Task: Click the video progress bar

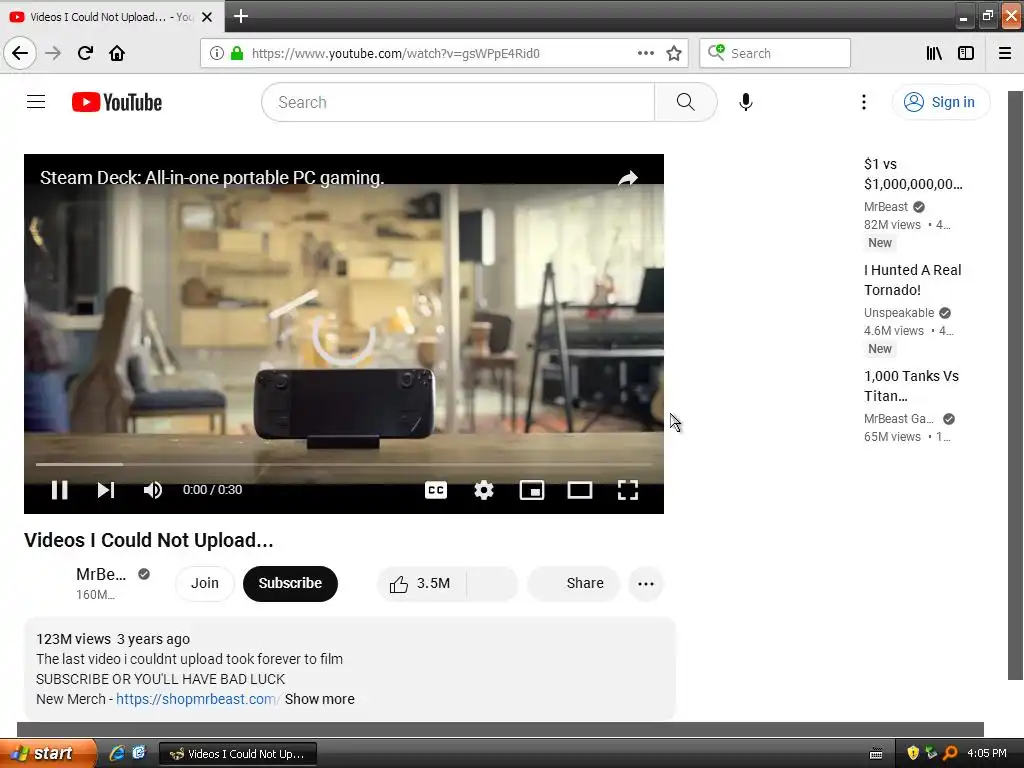Action: (x=344, y=464)
